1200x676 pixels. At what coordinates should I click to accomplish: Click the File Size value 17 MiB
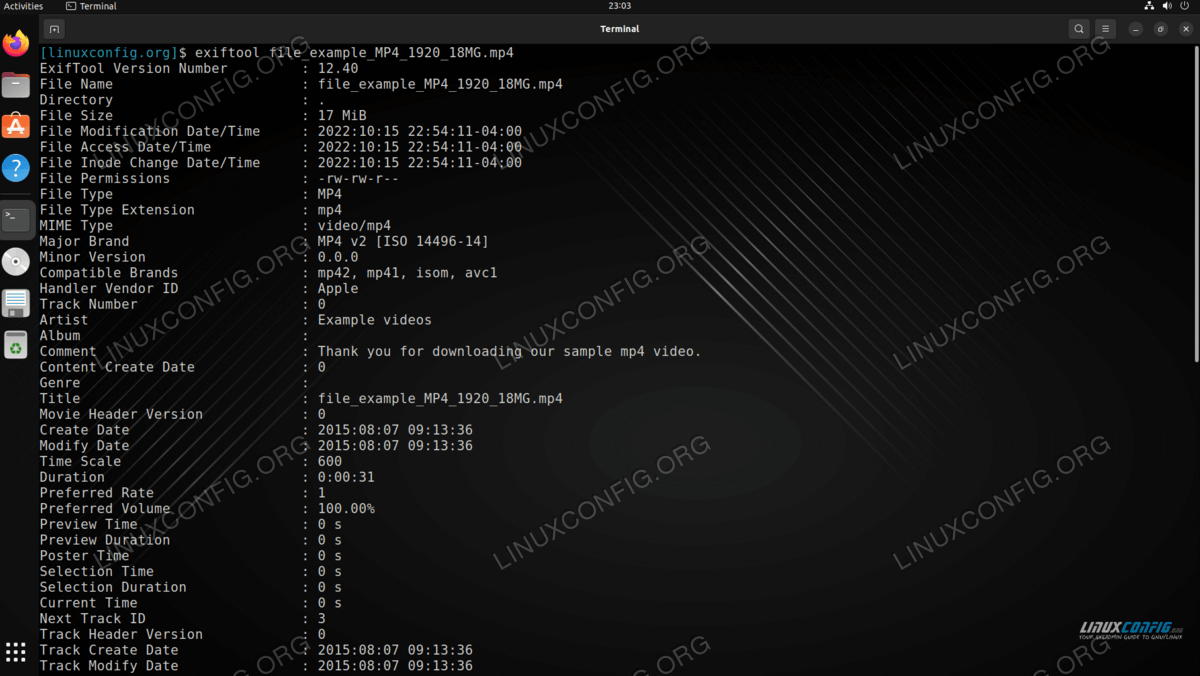coord(342,116)
